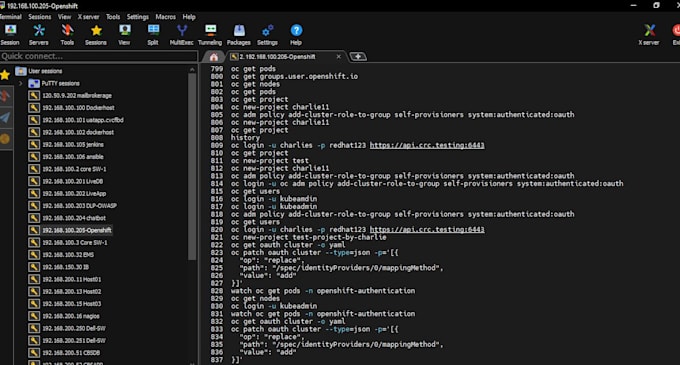Viewport: 680px width, 365px height.
Task: Open the Tools sidebar tab icon
Action: pyautogui.click(x=5, y=96)
